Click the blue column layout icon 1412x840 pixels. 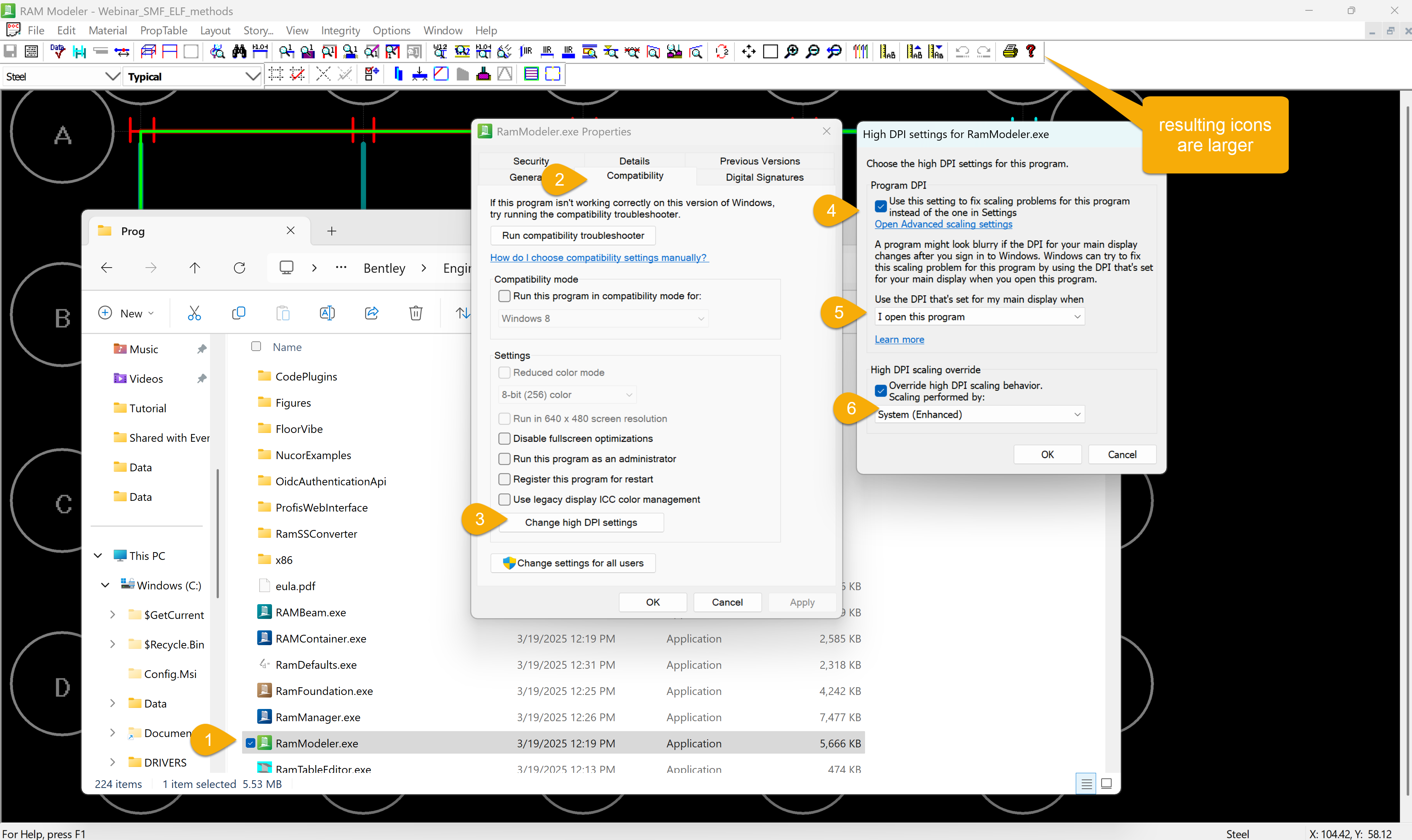coord(399,73)
